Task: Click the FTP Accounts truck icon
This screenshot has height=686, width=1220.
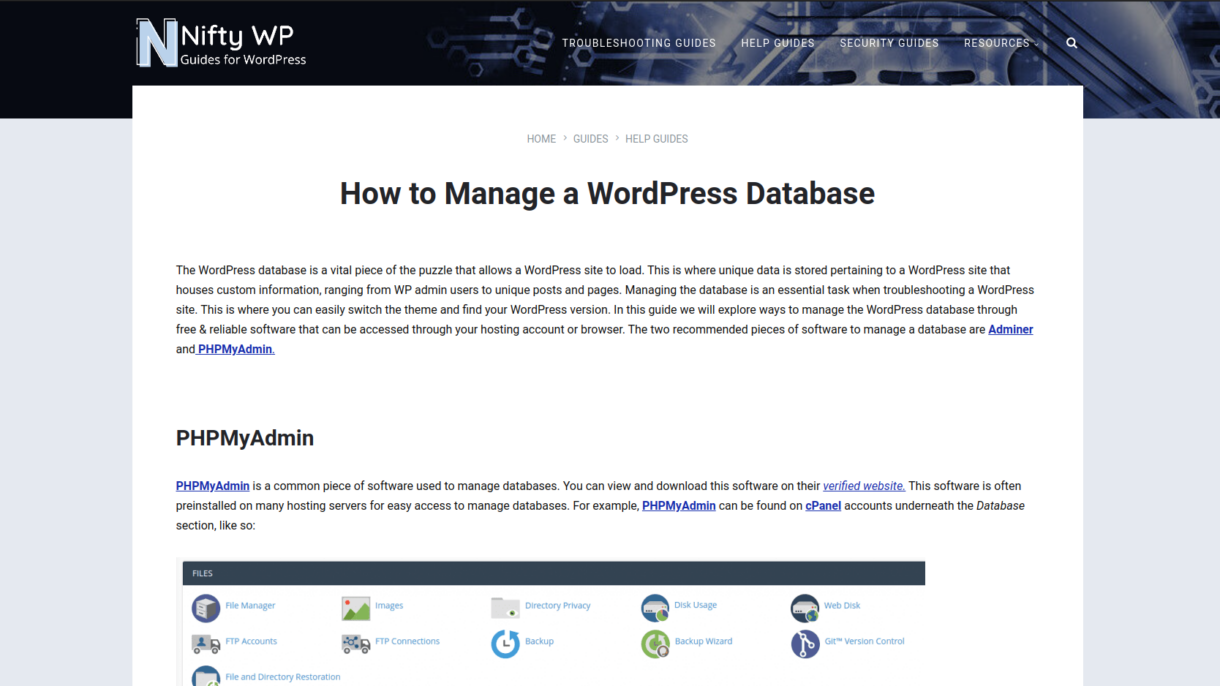Action: [206, 643]
